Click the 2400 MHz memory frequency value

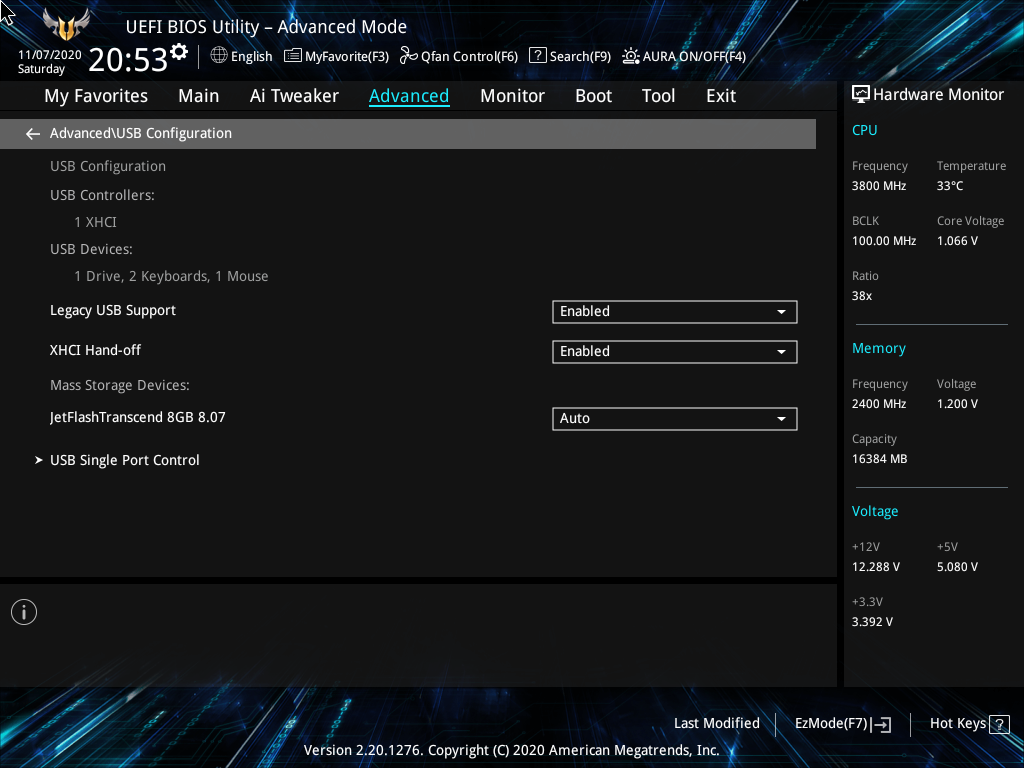[x=878, y=404]
